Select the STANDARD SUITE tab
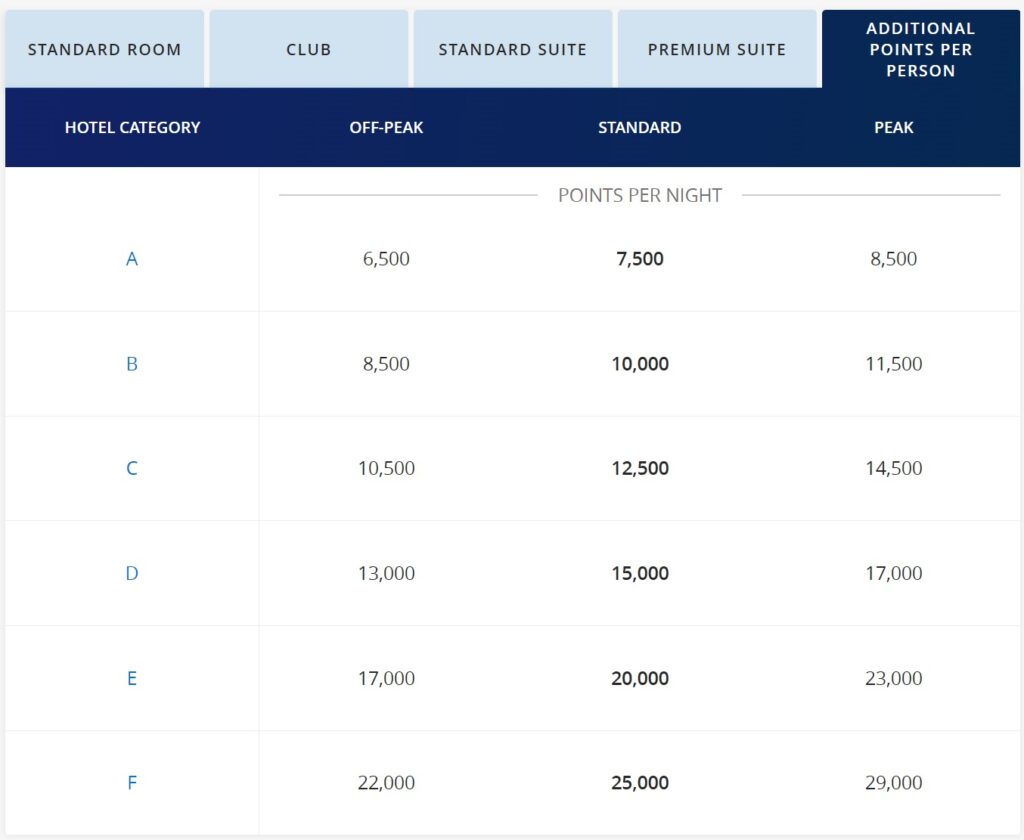This screenshot has height=840, width=1024. pos(513,48)
